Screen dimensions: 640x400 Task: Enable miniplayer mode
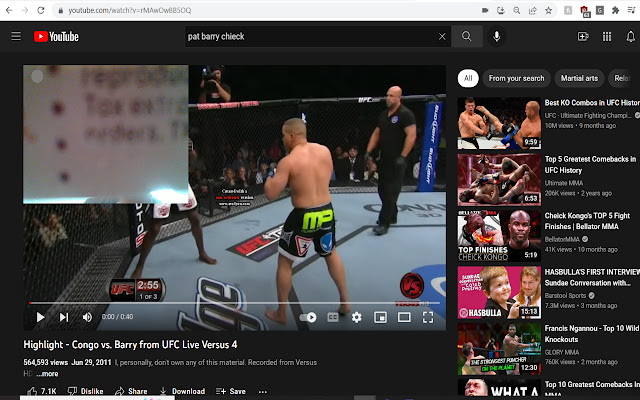click(380, 318)
